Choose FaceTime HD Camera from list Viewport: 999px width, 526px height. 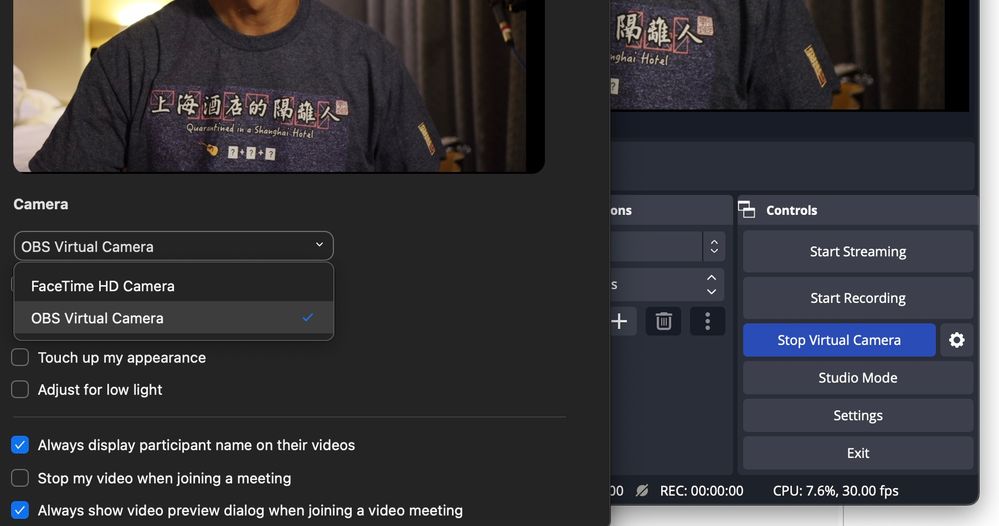click(173, 286)
